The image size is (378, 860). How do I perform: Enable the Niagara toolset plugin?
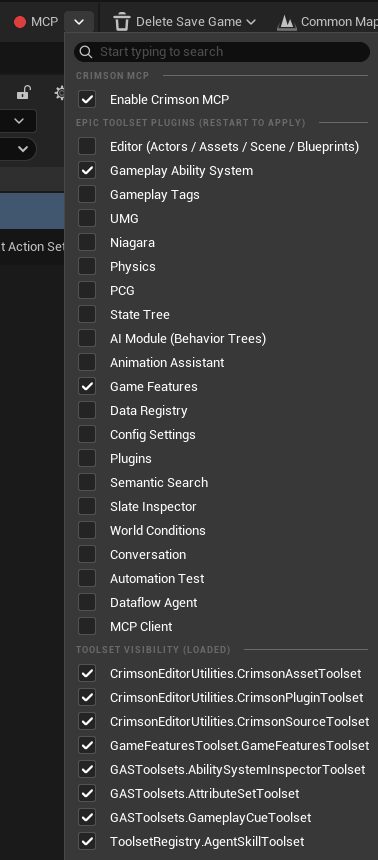point(87,242)
